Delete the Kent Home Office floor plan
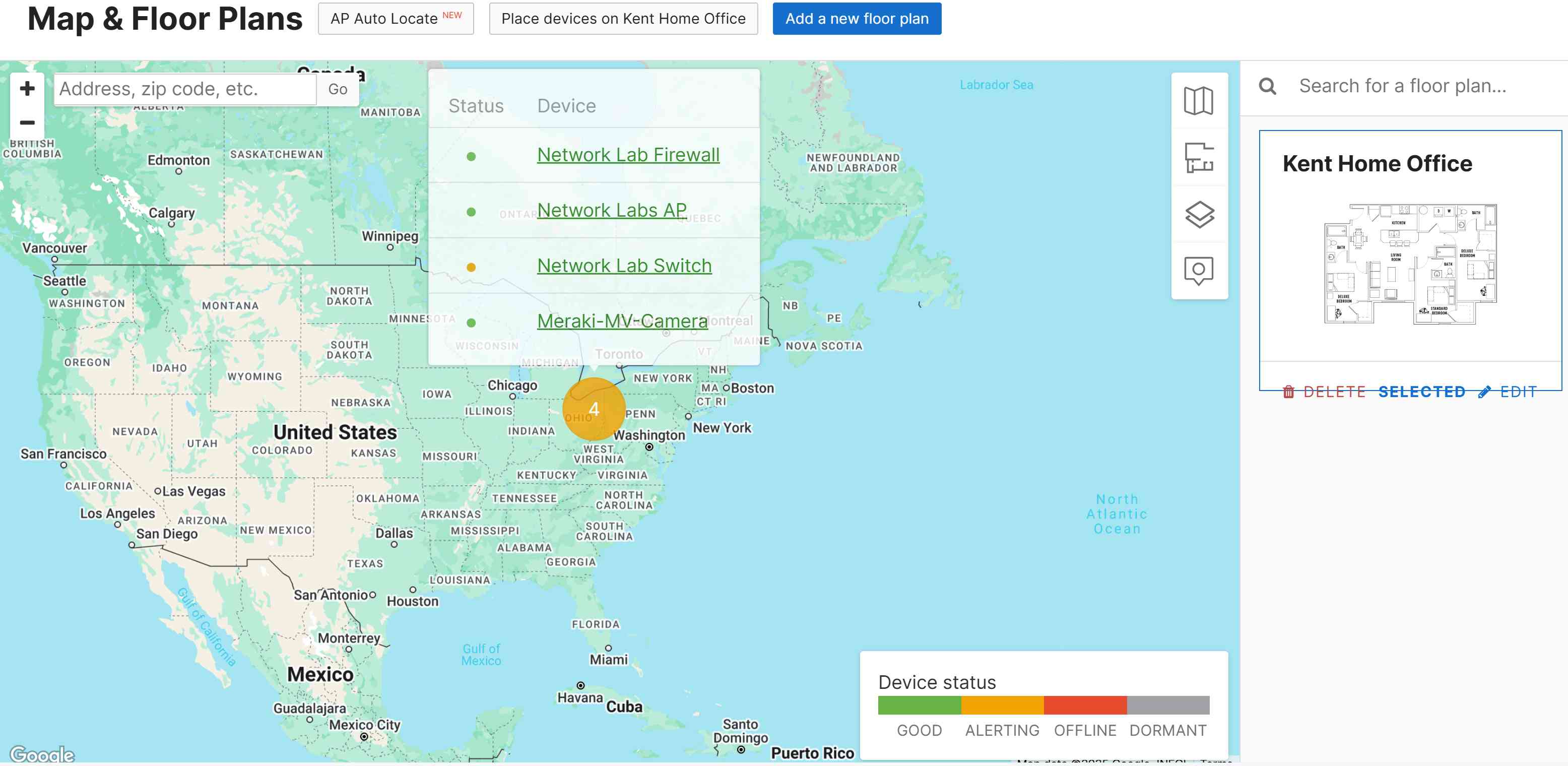Viewport: 1568px width, 766px height. coord(1324,392)
